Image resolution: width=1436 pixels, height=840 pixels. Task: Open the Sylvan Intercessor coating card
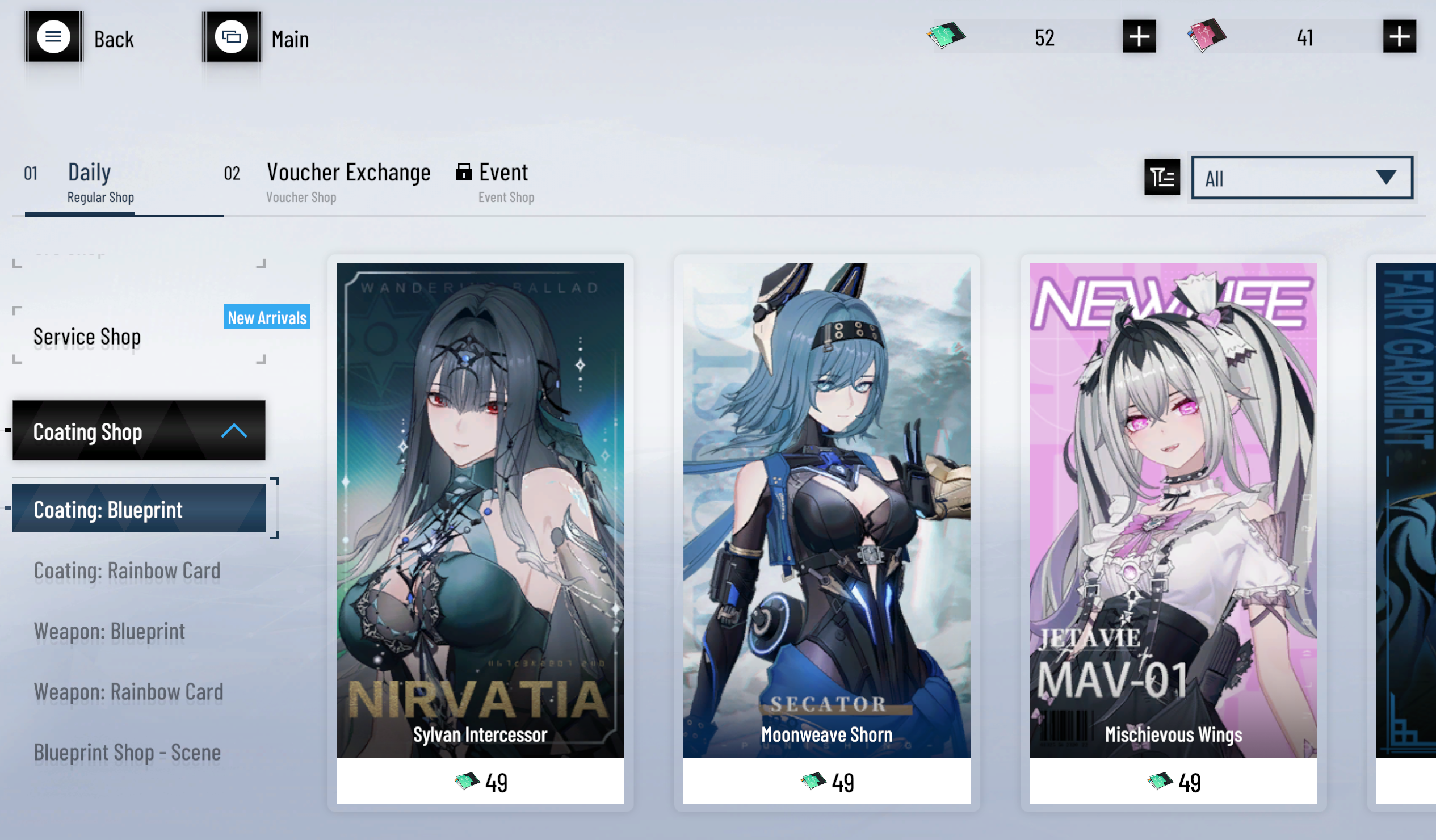click(480, 533)
